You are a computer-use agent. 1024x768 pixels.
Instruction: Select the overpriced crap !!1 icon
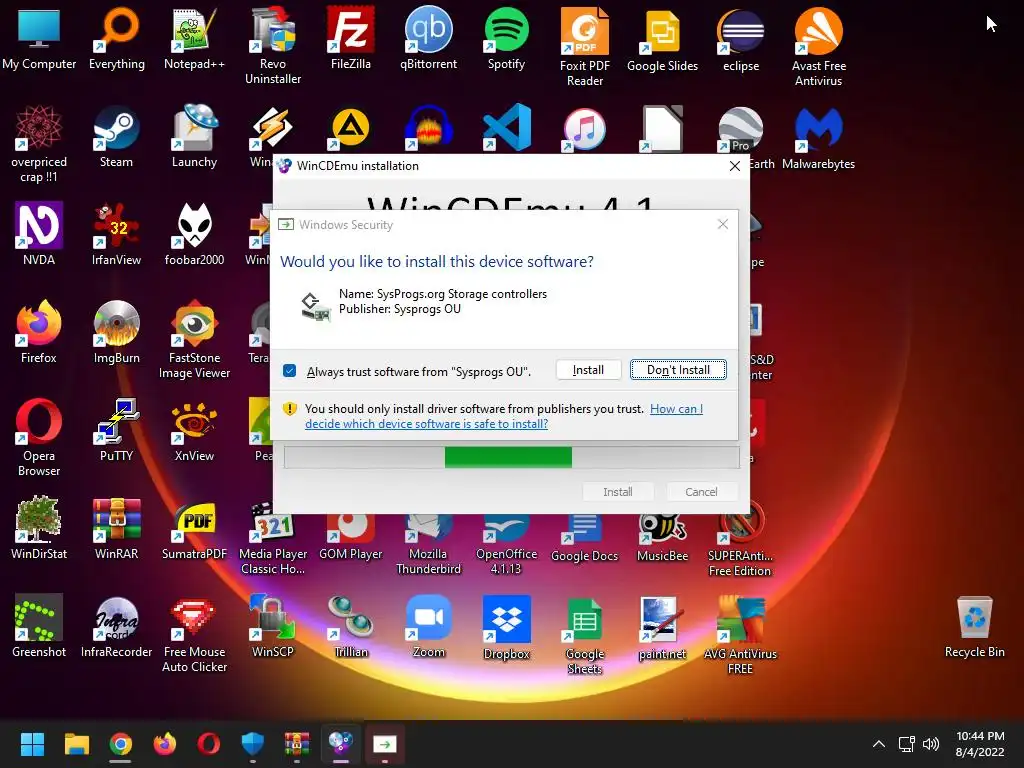pos(39,144)
